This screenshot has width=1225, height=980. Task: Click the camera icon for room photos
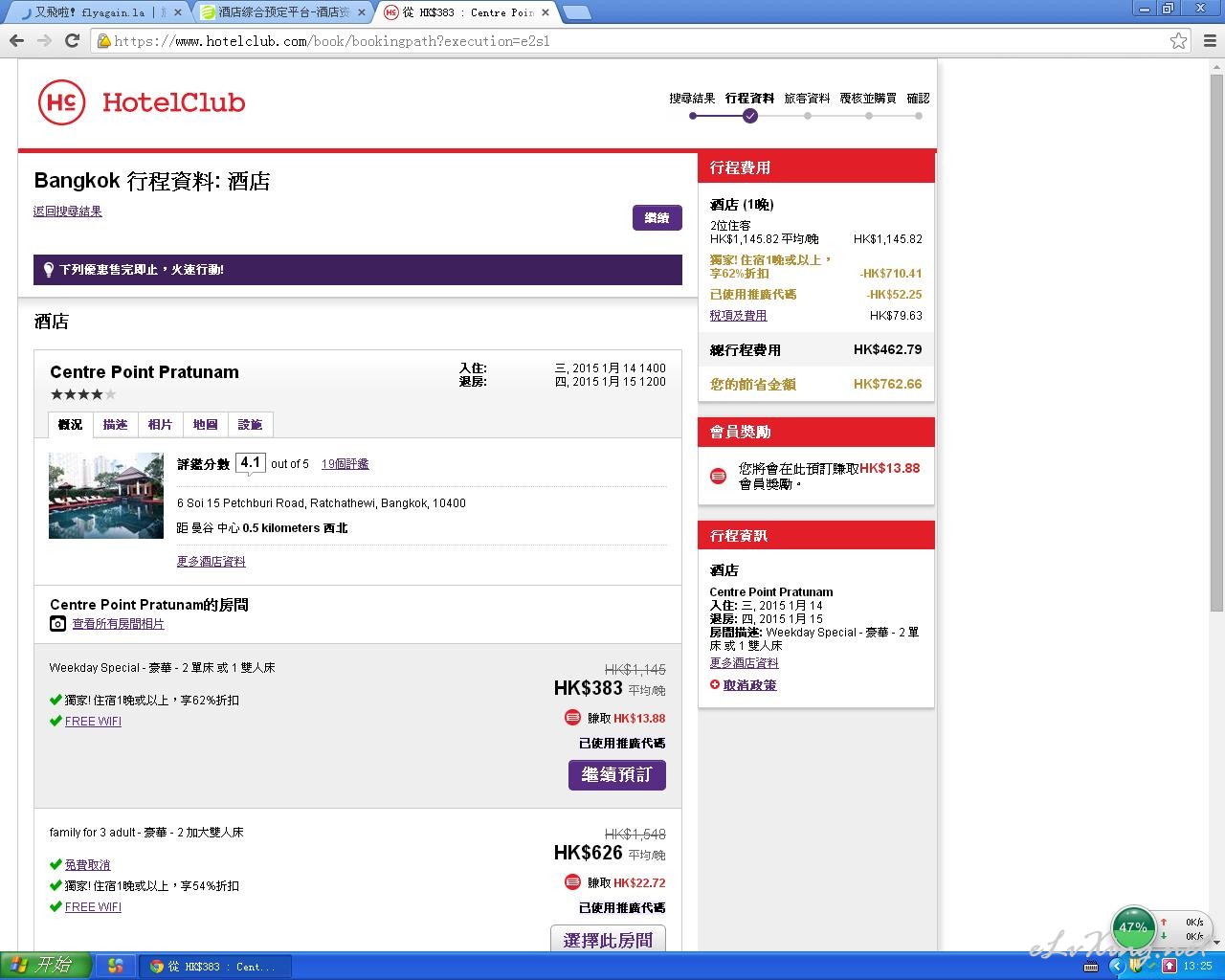(x=57, y=624)
